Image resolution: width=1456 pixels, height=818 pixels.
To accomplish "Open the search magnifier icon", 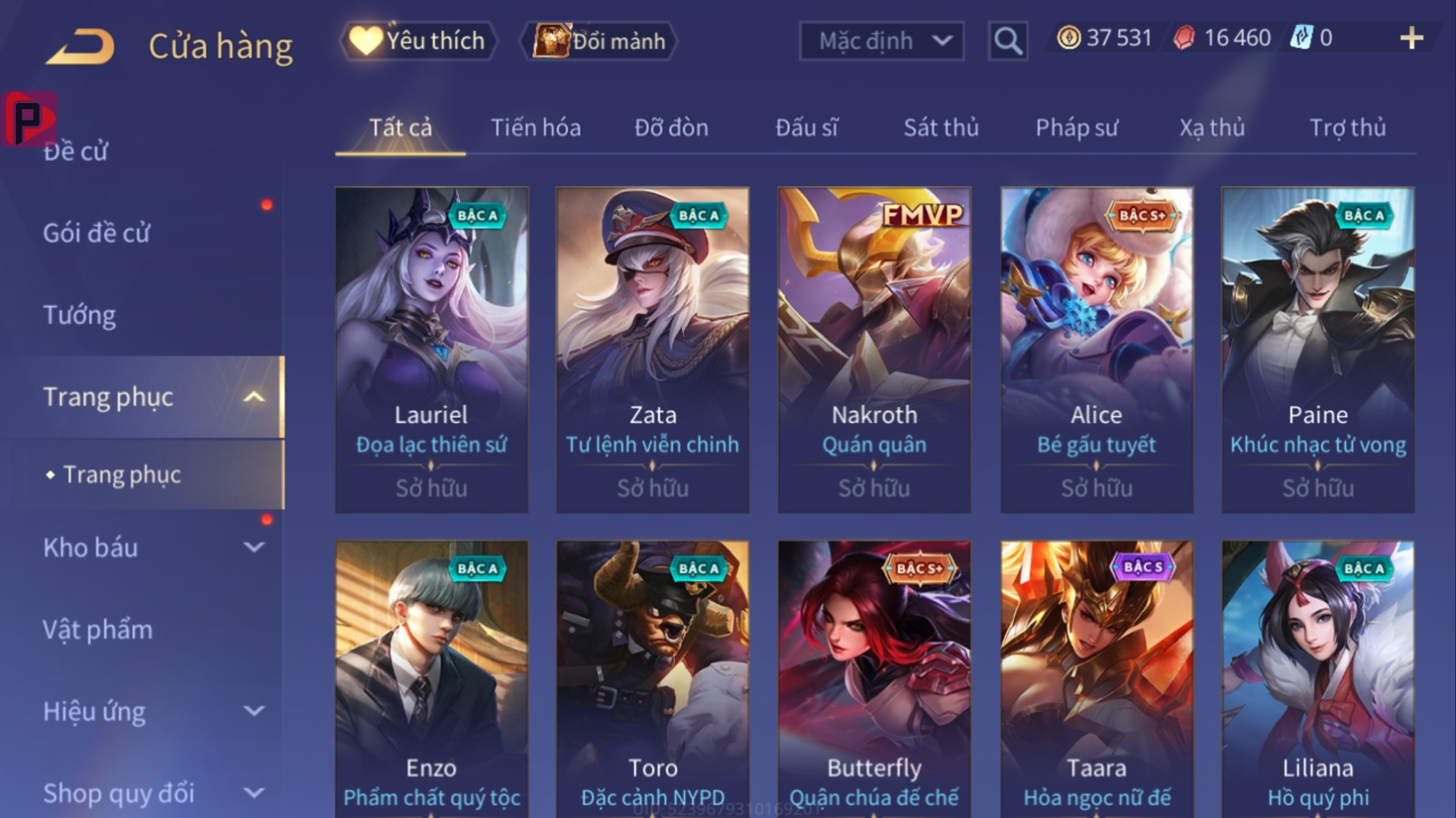I will (x=1007, y=40).
